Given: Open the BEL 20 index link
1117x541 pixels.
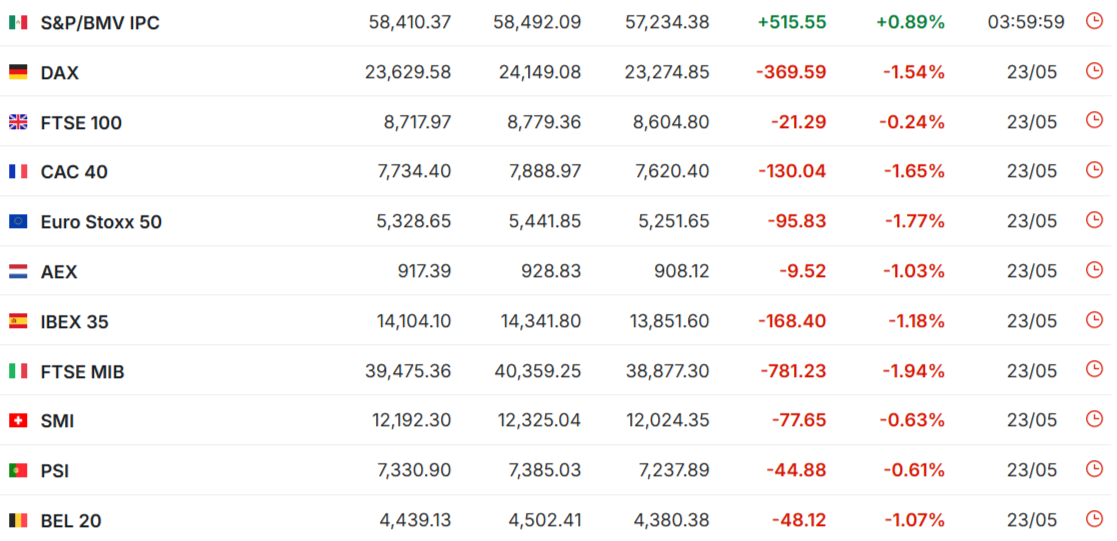Looking at the screenshot, I should [x=71, y=521].
